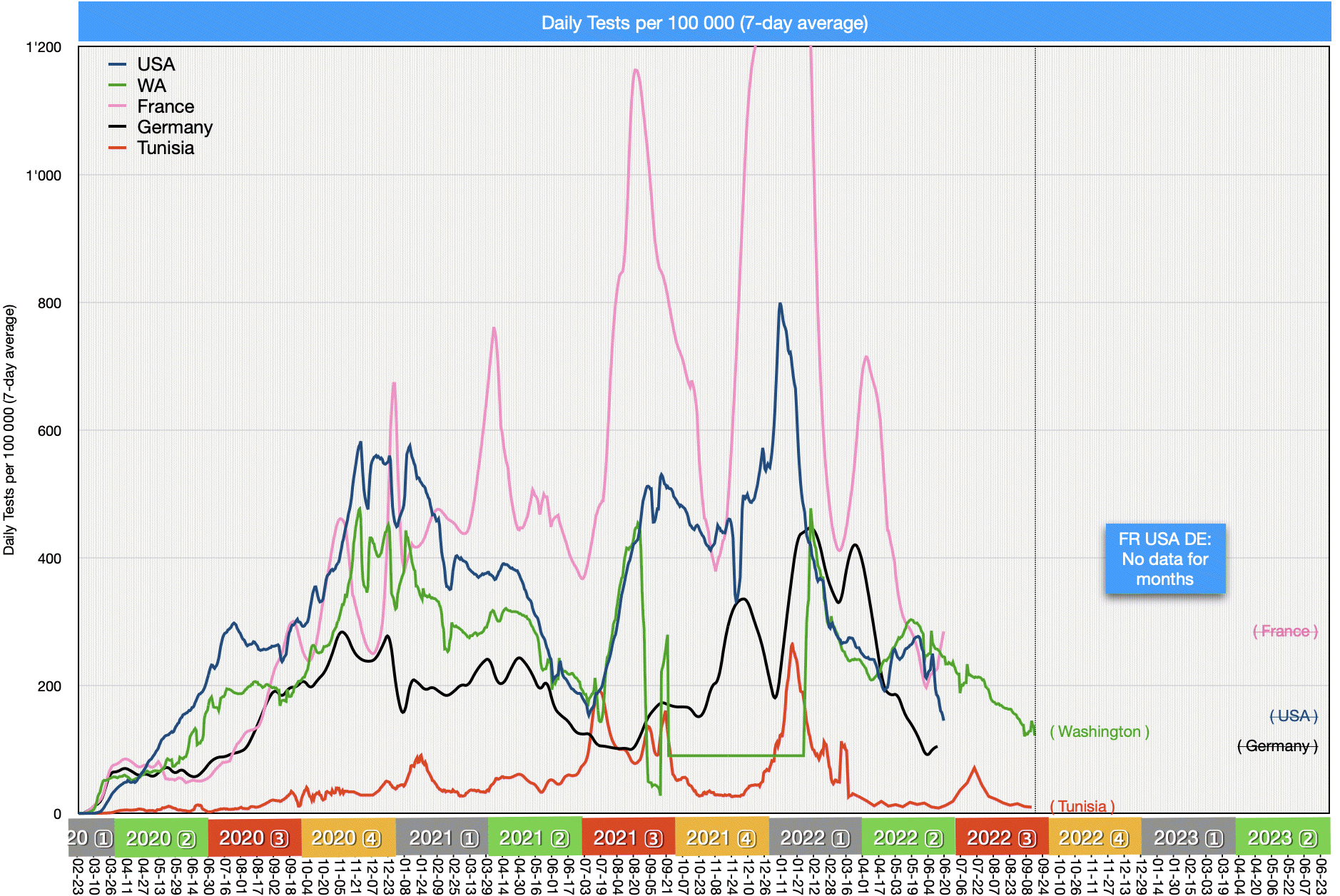This screenshot has width=1340, height=896.
Task: Click the 2022 Q4 quarter block
Action: (x=1095, y=838)
